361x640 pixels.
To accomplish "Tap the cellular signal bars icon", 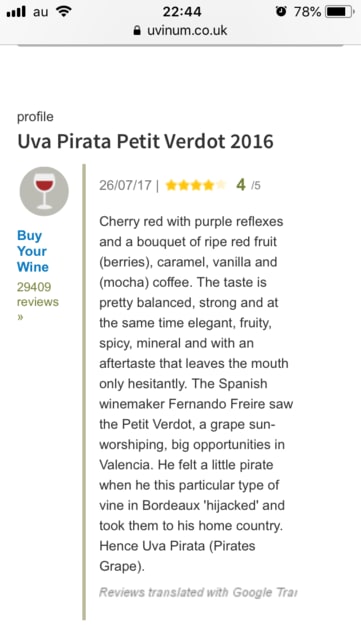I will [16, 11].
